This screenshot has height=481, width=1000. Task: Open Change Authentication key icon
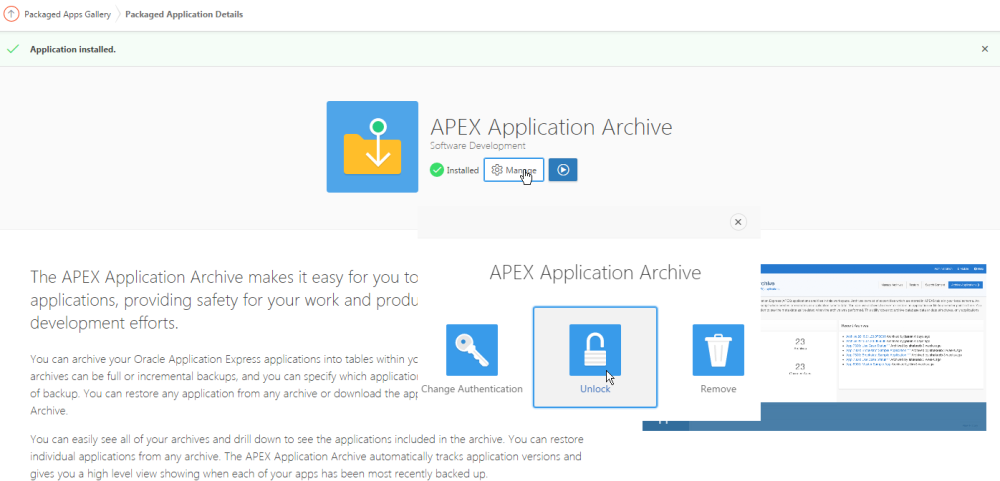coord(472,350)
